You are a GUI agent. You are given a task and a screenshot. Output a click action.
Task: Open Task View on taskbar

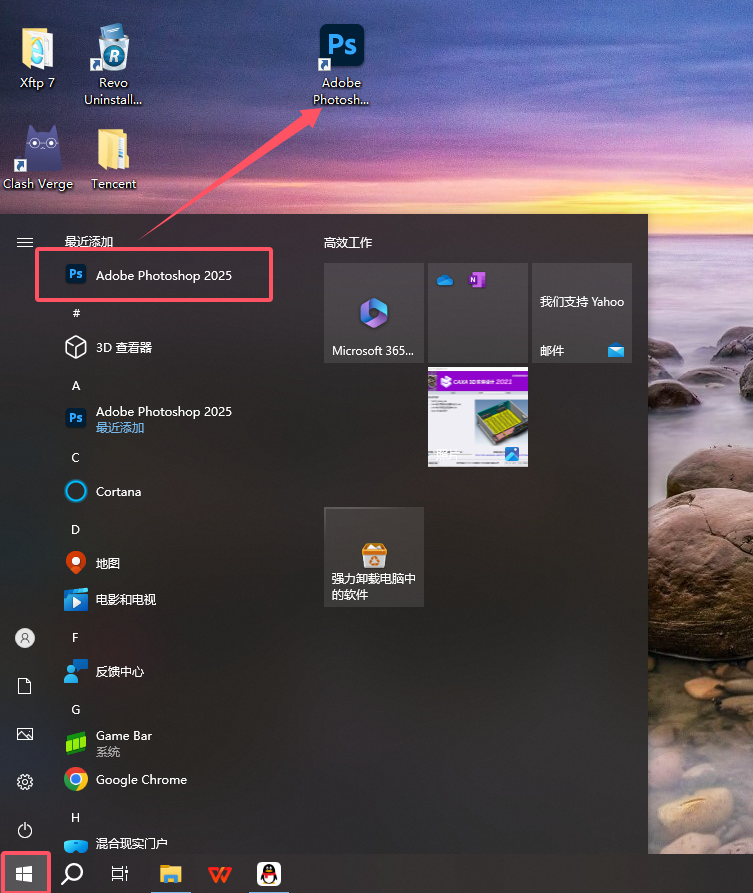click(x=120, y=874)
